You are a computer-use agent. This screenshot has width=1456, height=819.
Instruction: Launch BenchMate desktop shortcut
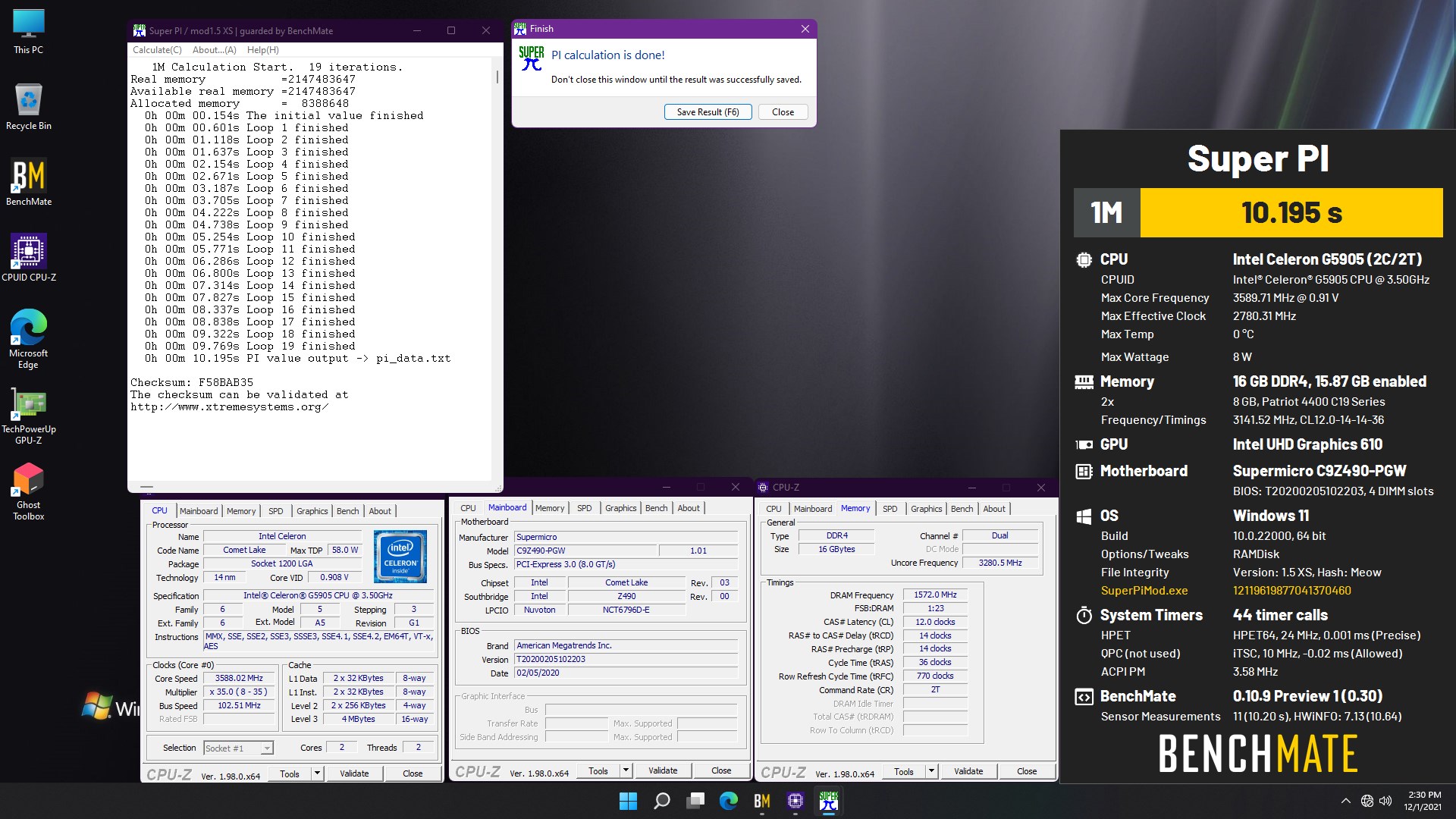[x=29, y=182]
